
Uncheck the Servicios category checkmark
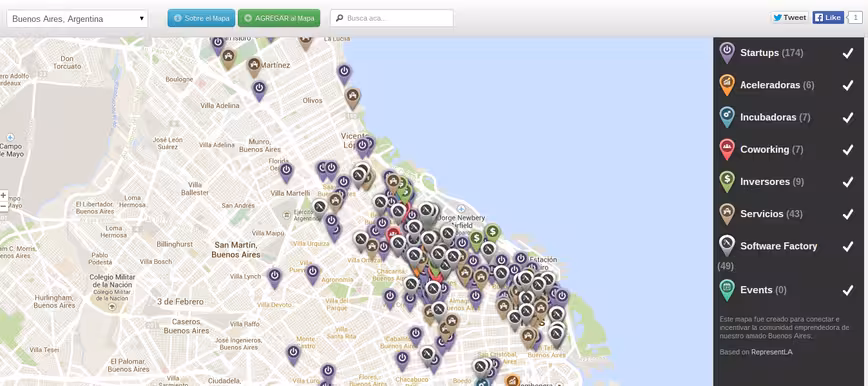(848, 214)
